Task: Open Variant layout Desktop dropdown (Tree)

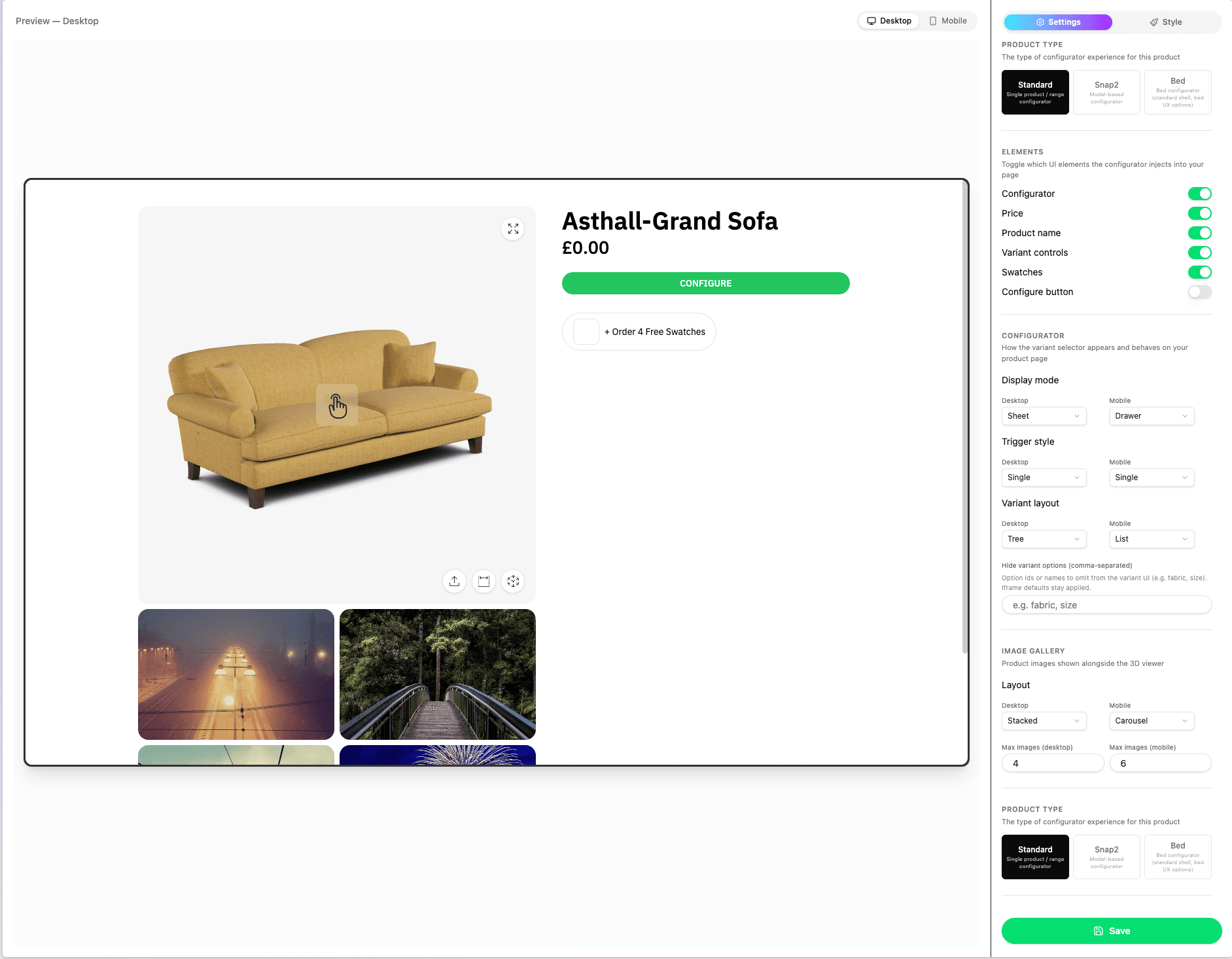Action: (1044, 539)
